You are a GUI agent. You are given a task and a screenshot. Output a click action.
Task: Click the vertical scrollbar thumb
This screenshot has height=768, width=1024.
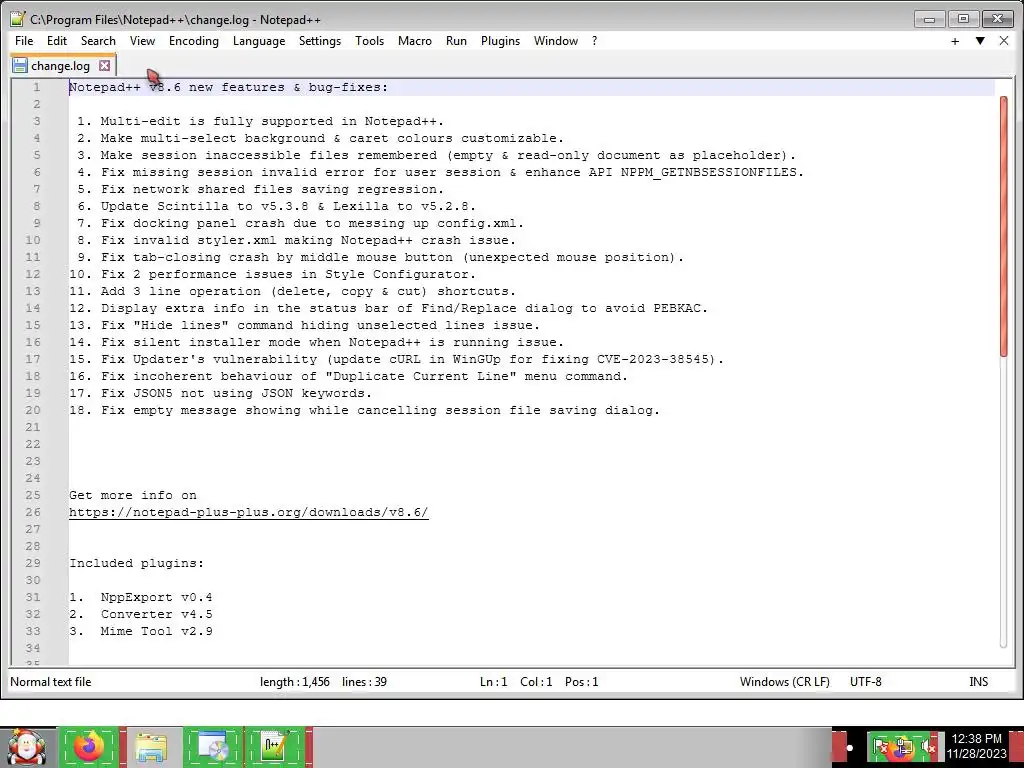tap(1004, 226)
